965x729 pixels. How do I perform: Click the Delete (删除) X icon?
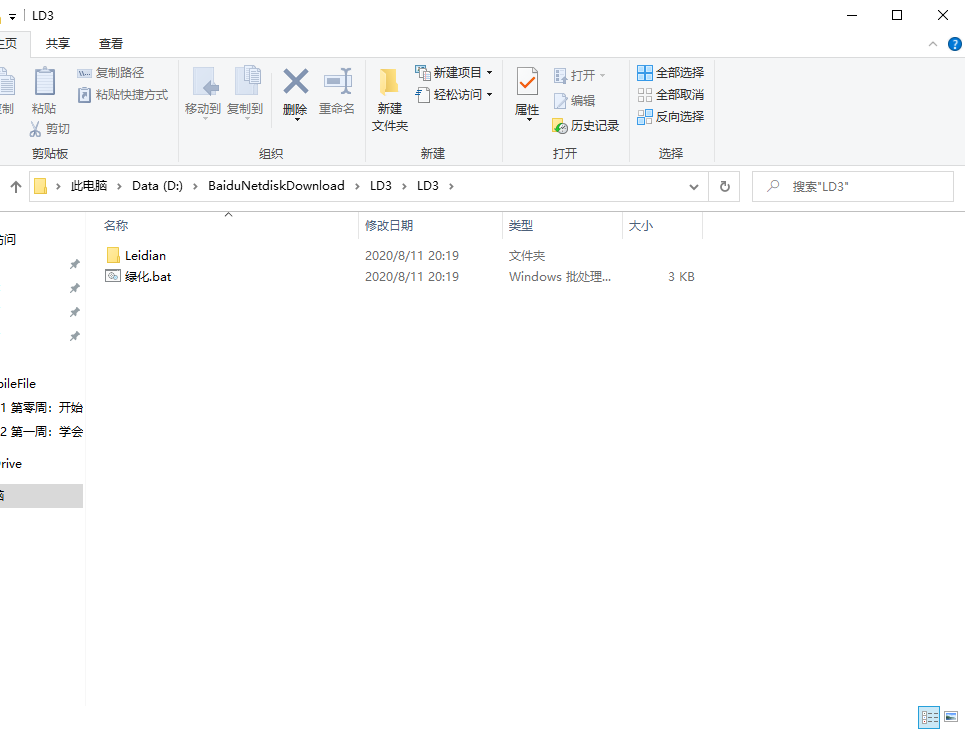tap(295, 81)
